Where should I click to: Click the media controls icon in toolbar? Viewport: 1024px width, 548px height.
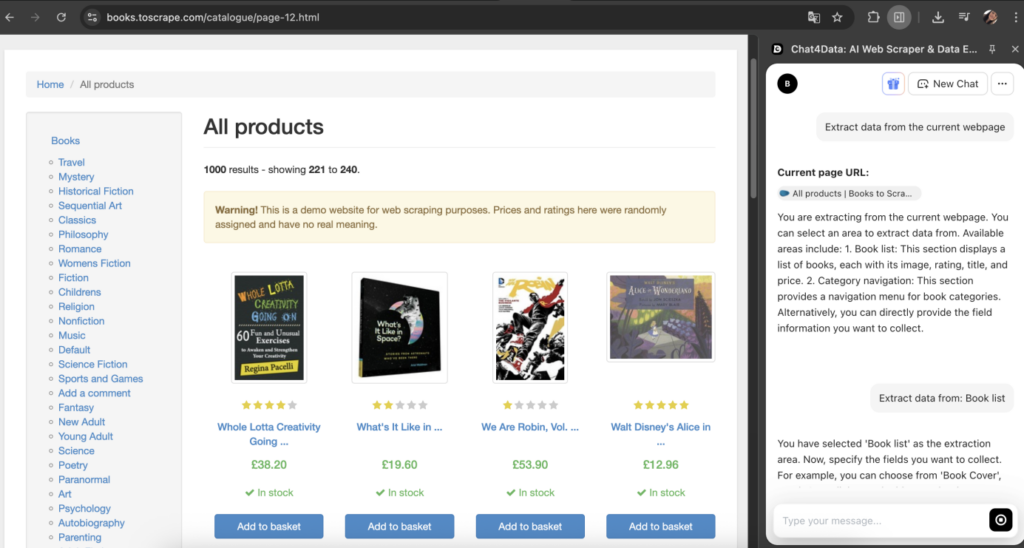(964, 17)
